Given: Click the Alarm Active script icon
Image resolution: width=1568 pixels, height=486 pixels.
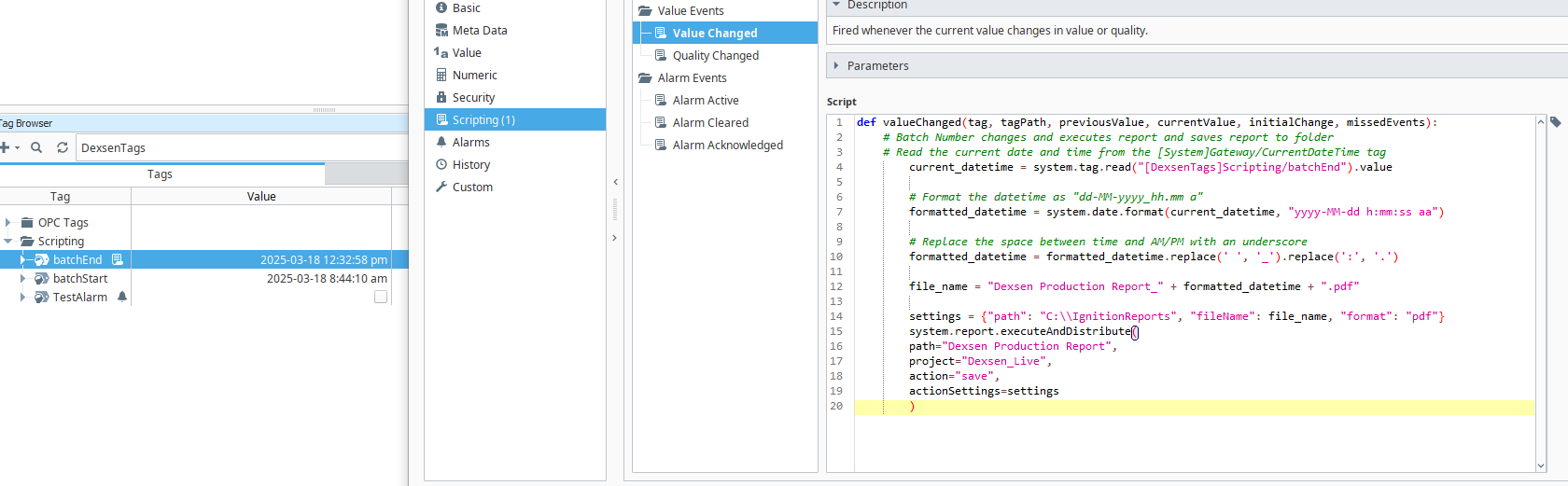Looking at the screenshot, I should pos(661,101).
